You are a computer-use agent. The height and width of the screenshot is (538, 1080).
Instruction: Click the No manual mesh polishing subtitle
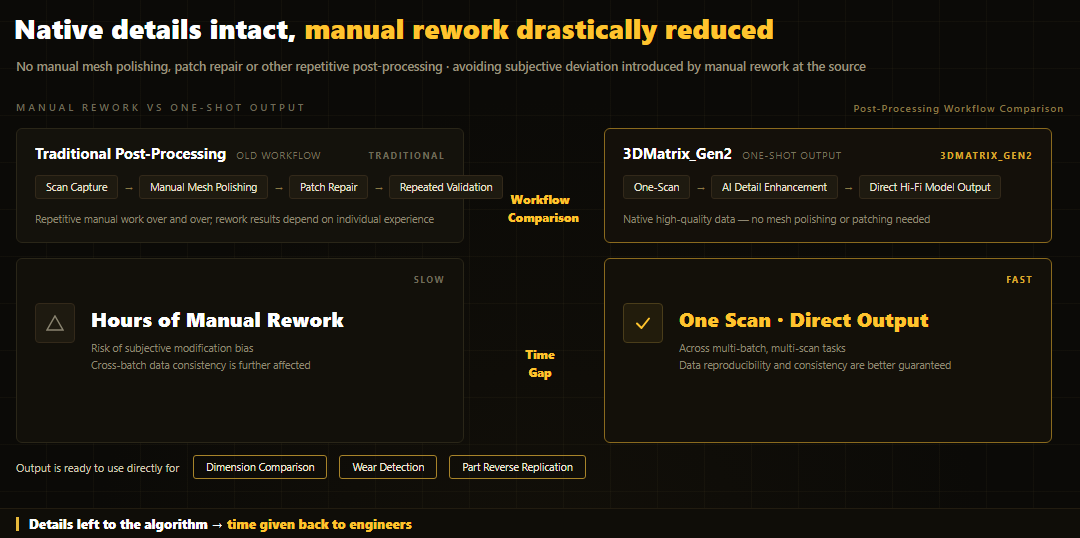tap(441, 67)
